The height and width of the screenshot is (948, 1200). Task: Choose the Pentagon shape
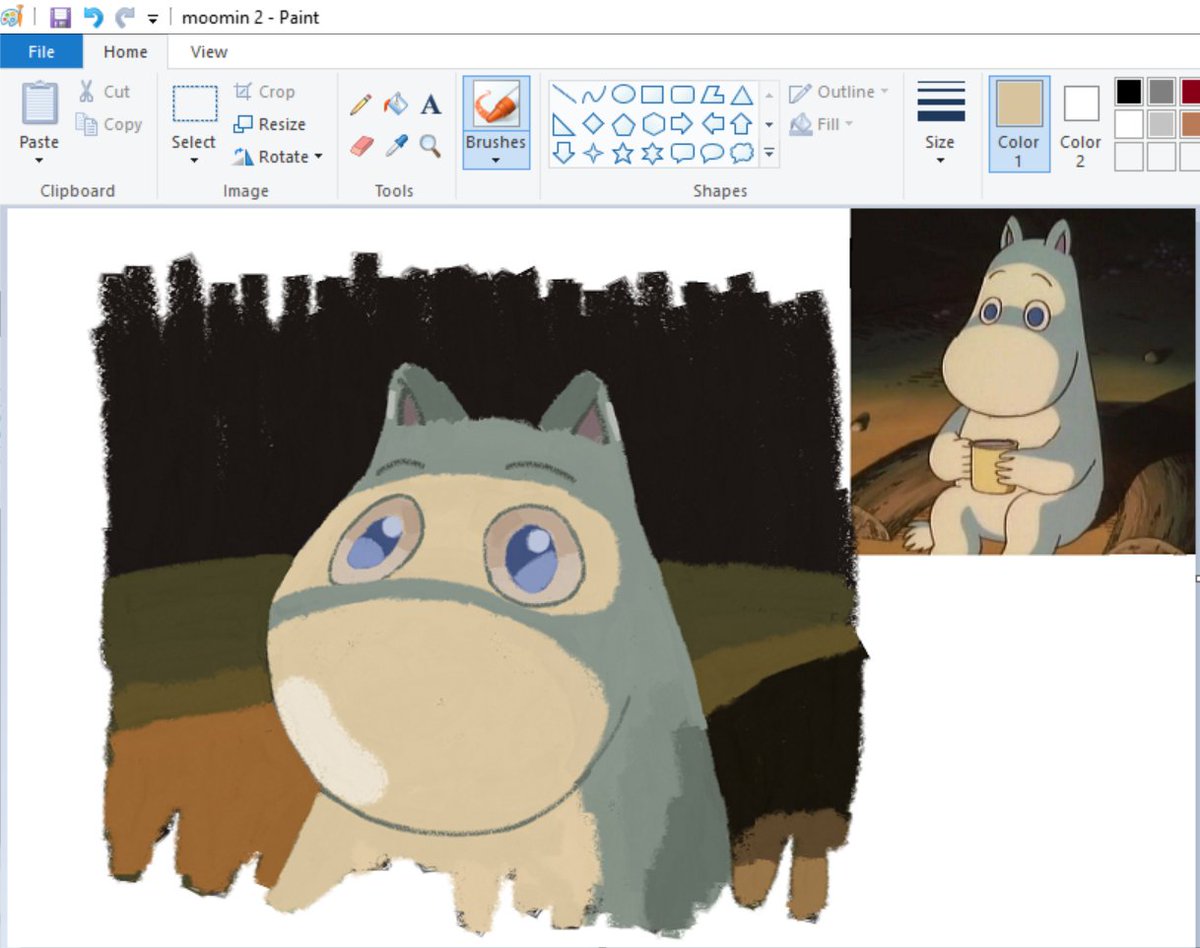pos(623,124)
